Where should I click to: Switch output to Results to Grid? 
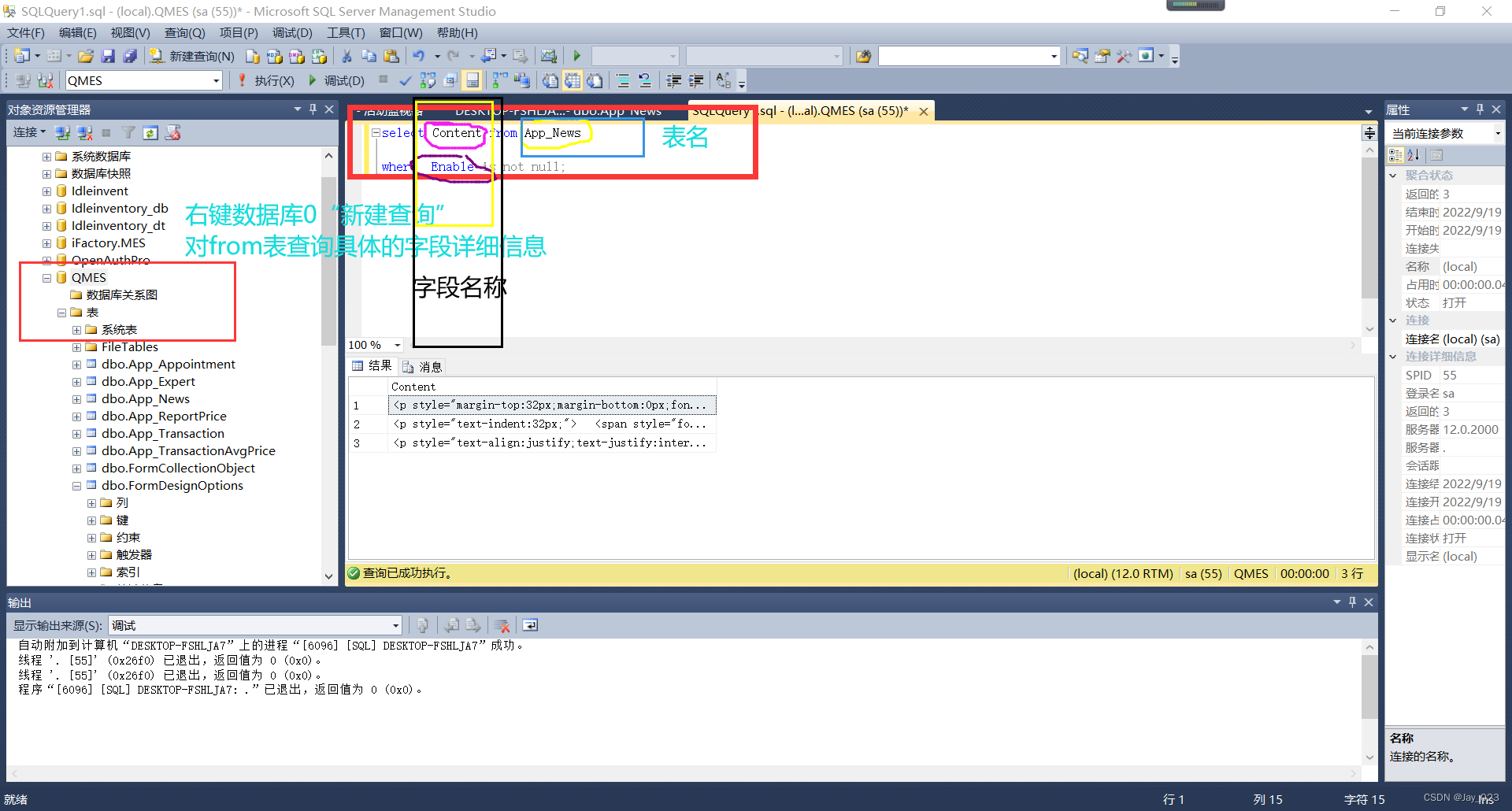tap(573, 80)
